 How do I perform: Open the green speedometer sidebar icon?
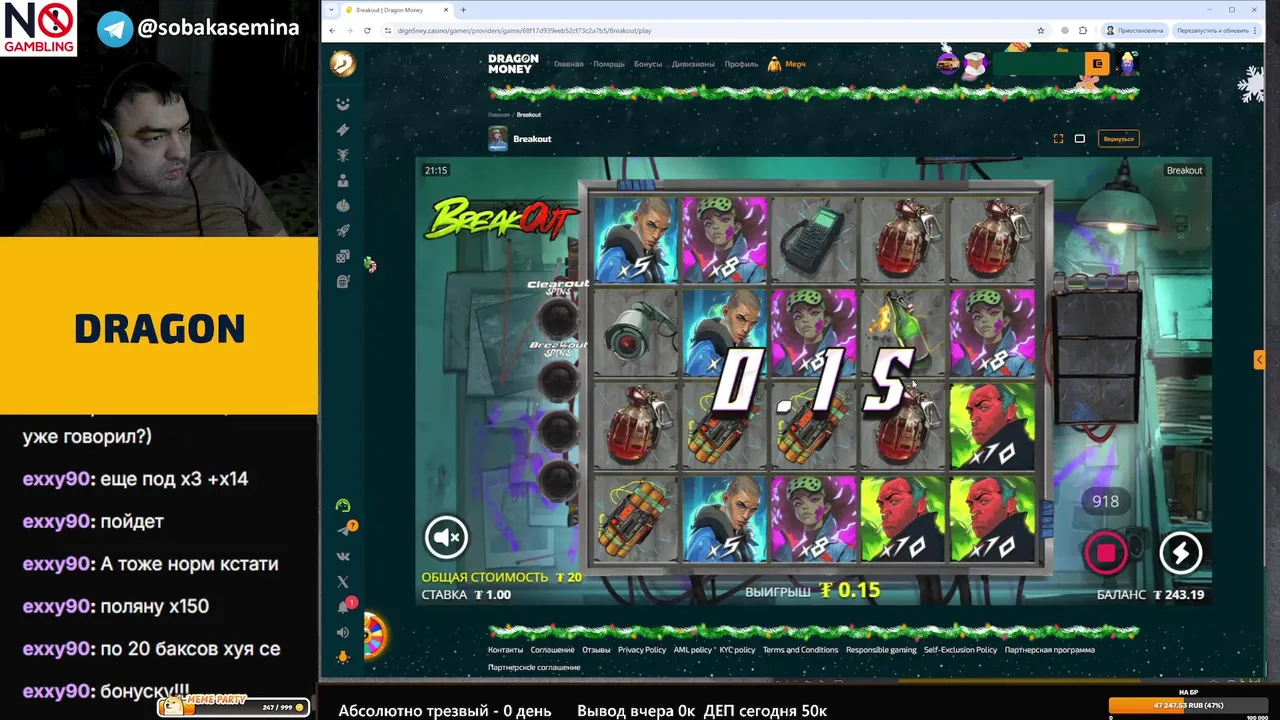coord(343,506)
